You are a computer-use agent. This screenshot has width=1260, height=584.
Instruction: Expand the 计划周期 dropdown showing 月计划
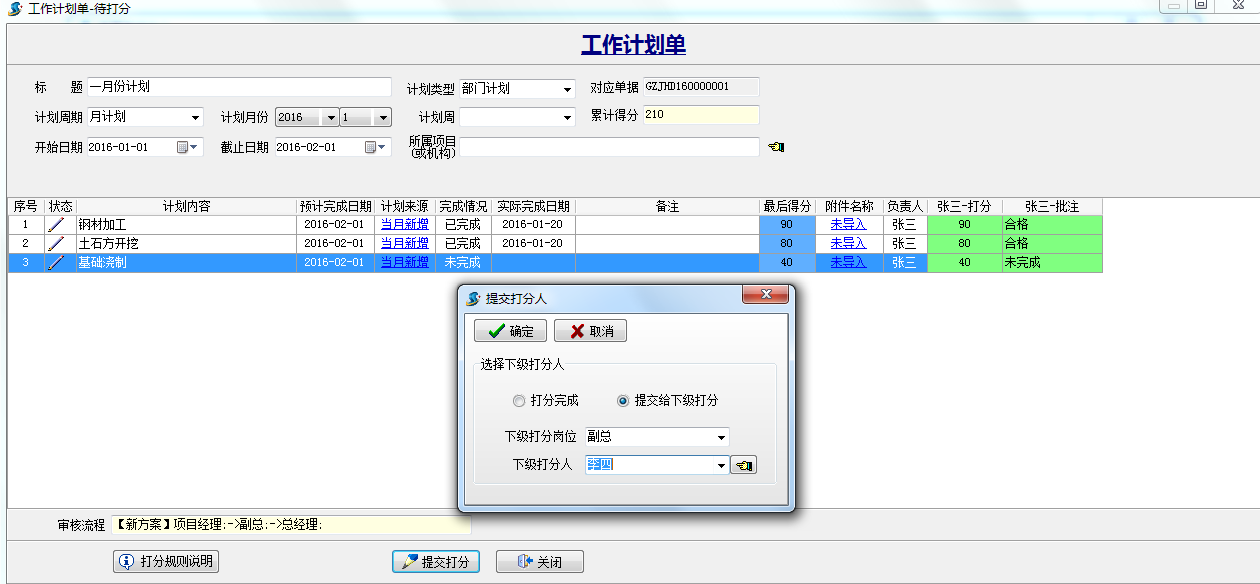click(196, 117)
